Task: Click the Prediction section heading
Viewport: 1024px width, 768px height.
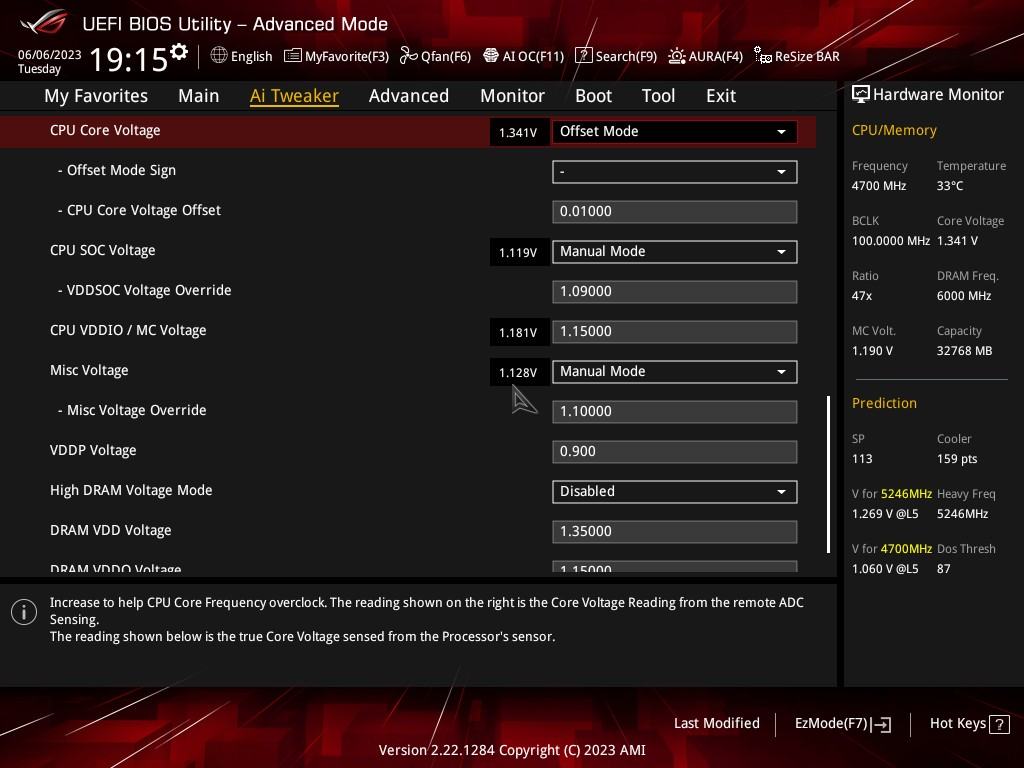Action: (x=884, y=404)
